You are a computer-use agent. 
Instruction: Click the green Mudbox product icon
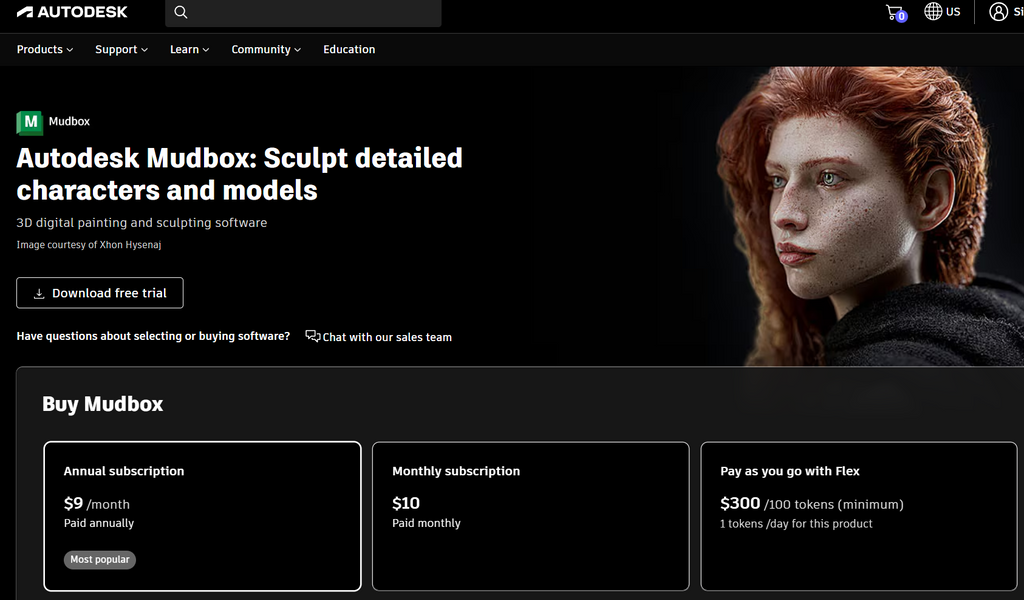(29, 122)
